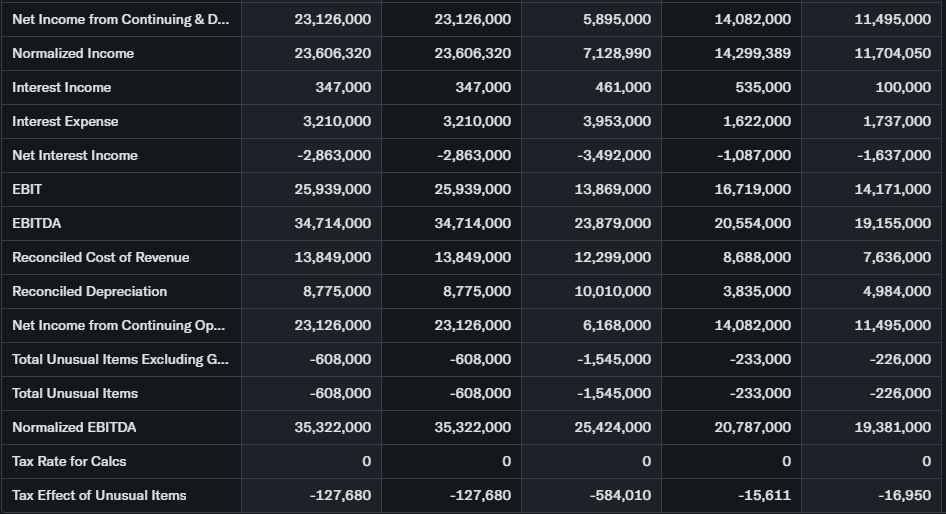Click the Interest Expense row label
The image size is (946, 514).
pyautogui.click(x=65, y=122)
